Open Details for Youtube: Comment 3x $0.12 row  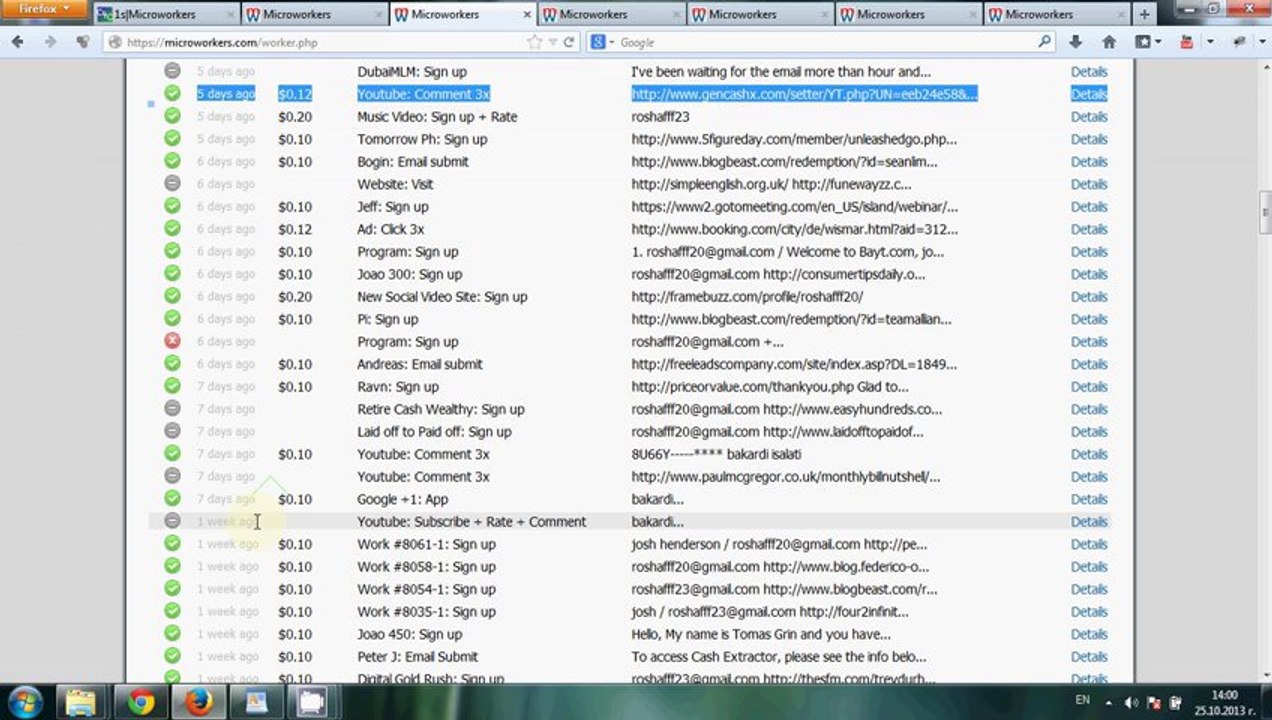[1089, 94]
